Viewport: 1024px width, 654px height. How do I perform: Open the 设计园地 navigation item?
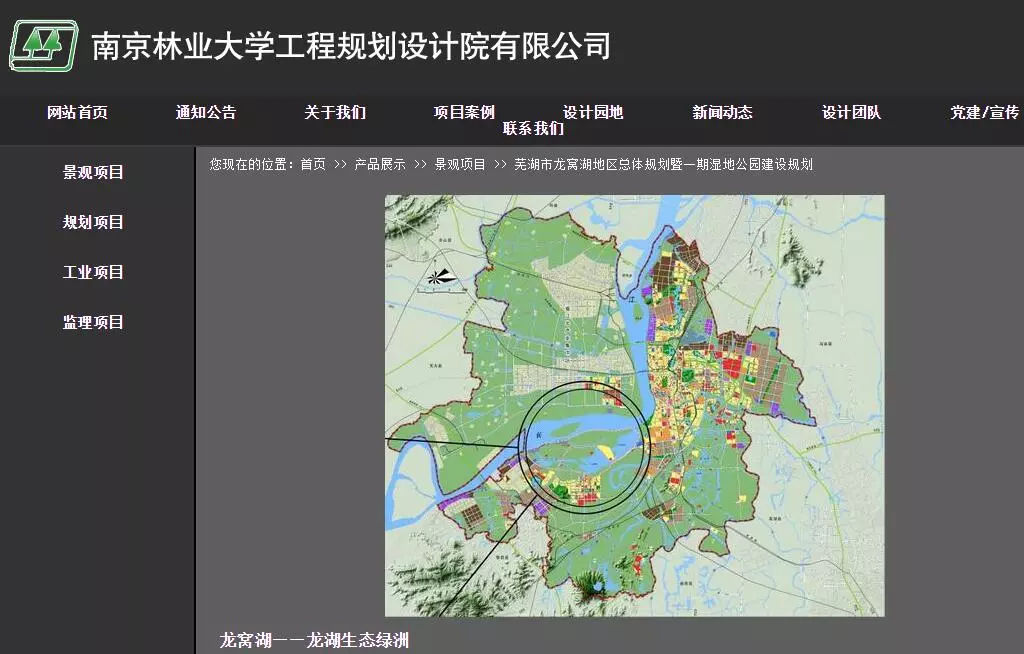(x=593, y=113)
